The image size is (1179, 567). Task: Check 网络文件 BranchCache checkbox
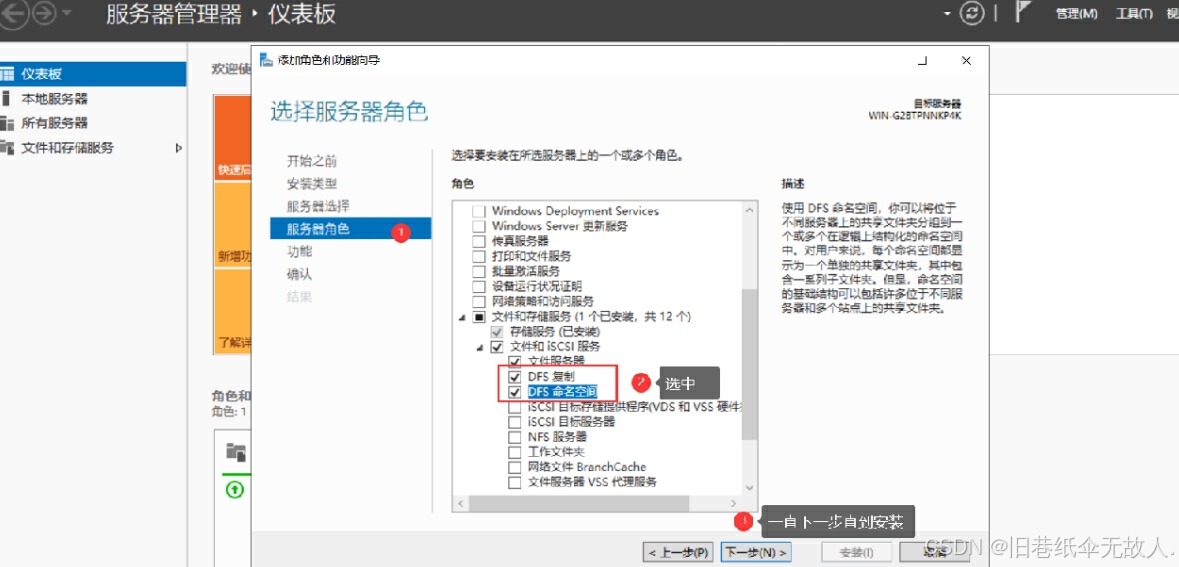[515, 467]
